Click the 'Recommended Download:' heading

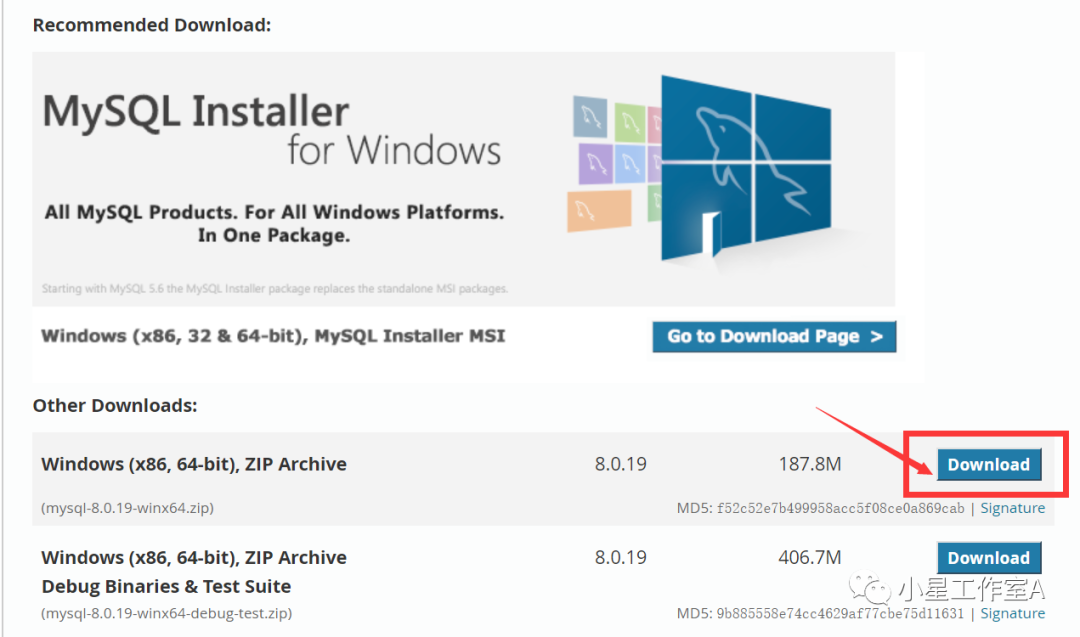tap(152, 25)
